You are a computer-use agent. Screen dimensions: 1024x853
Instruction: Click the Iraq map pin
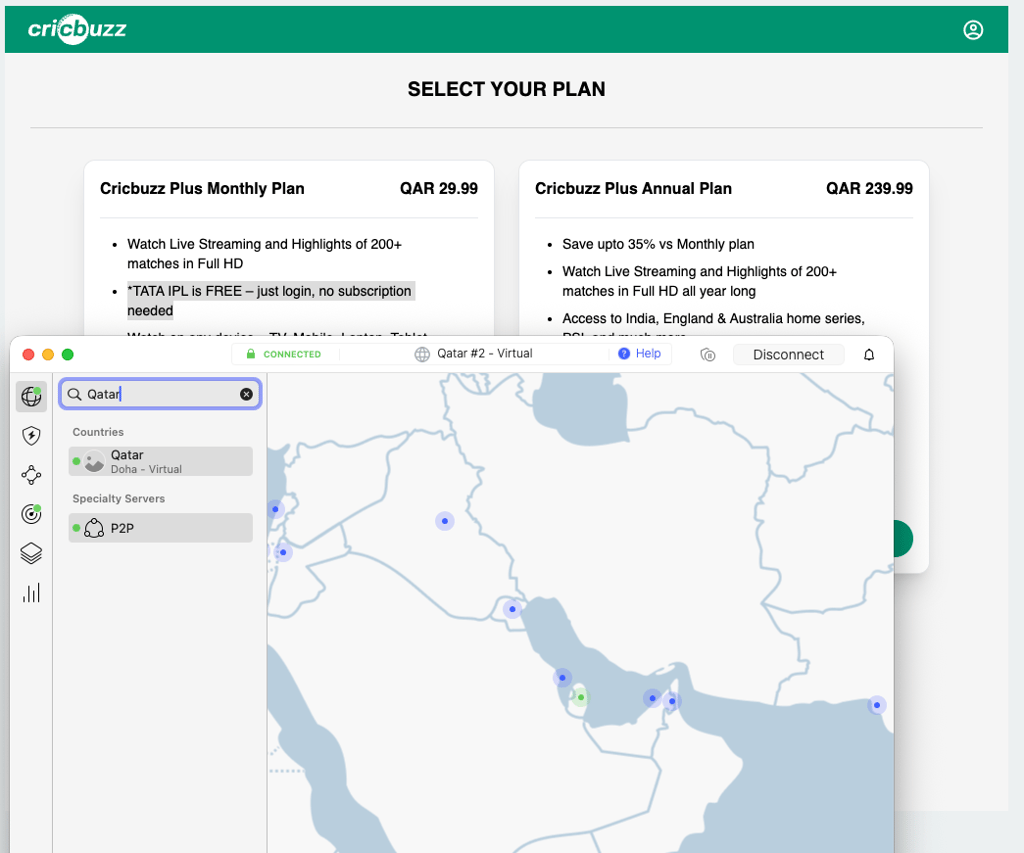(445, 521)
